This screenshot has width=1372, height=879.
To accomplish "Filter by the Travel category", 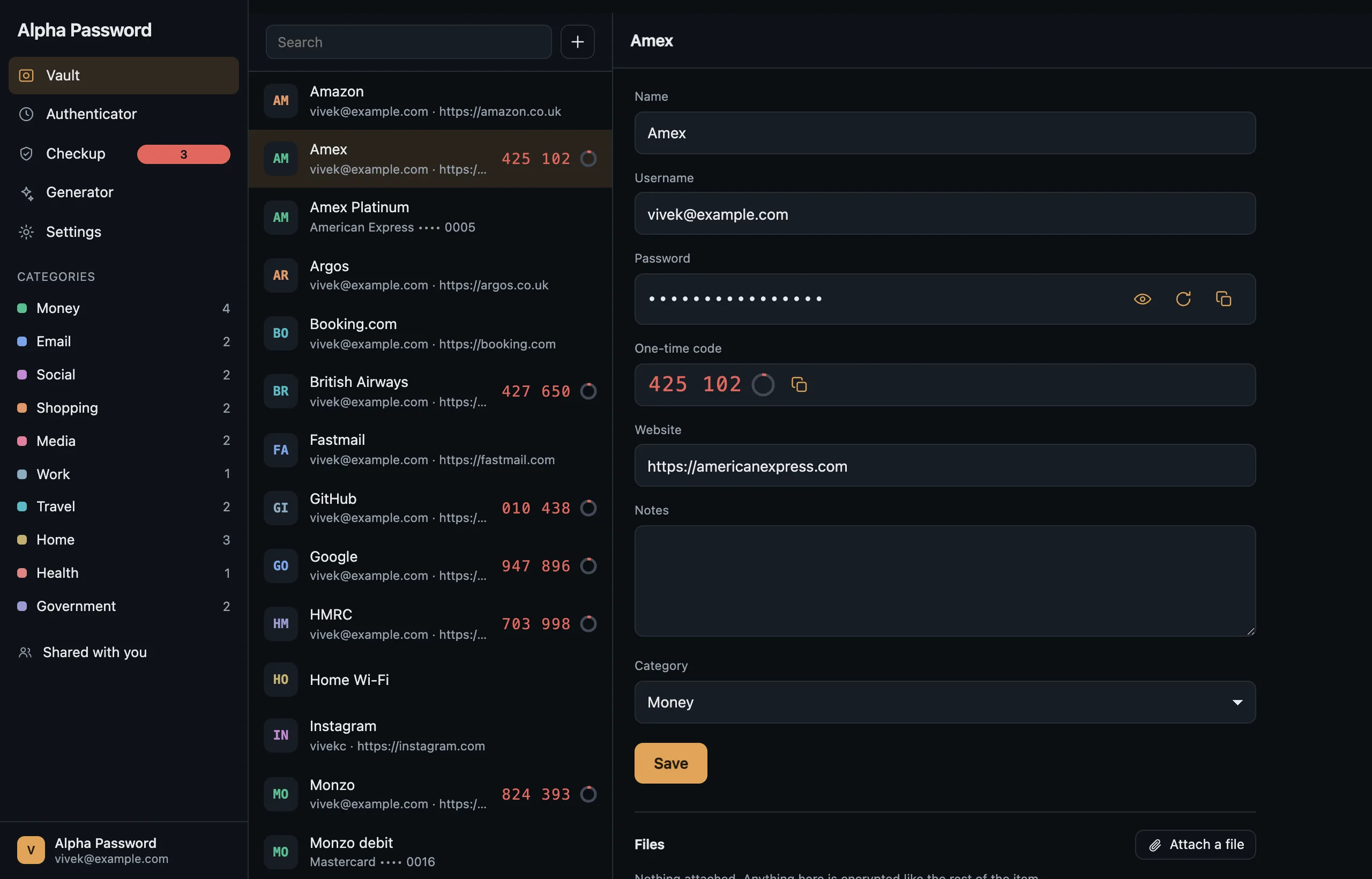I will 123,507.
